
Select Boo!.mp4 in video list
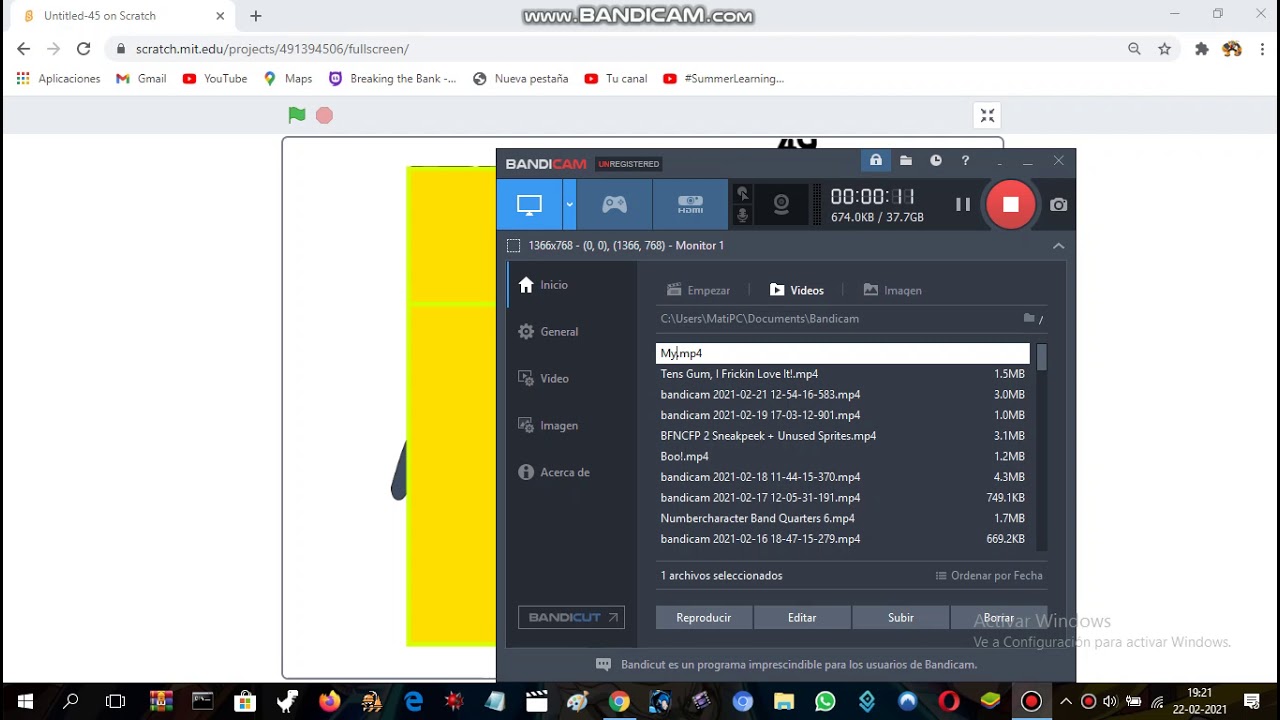click(842, 456)
